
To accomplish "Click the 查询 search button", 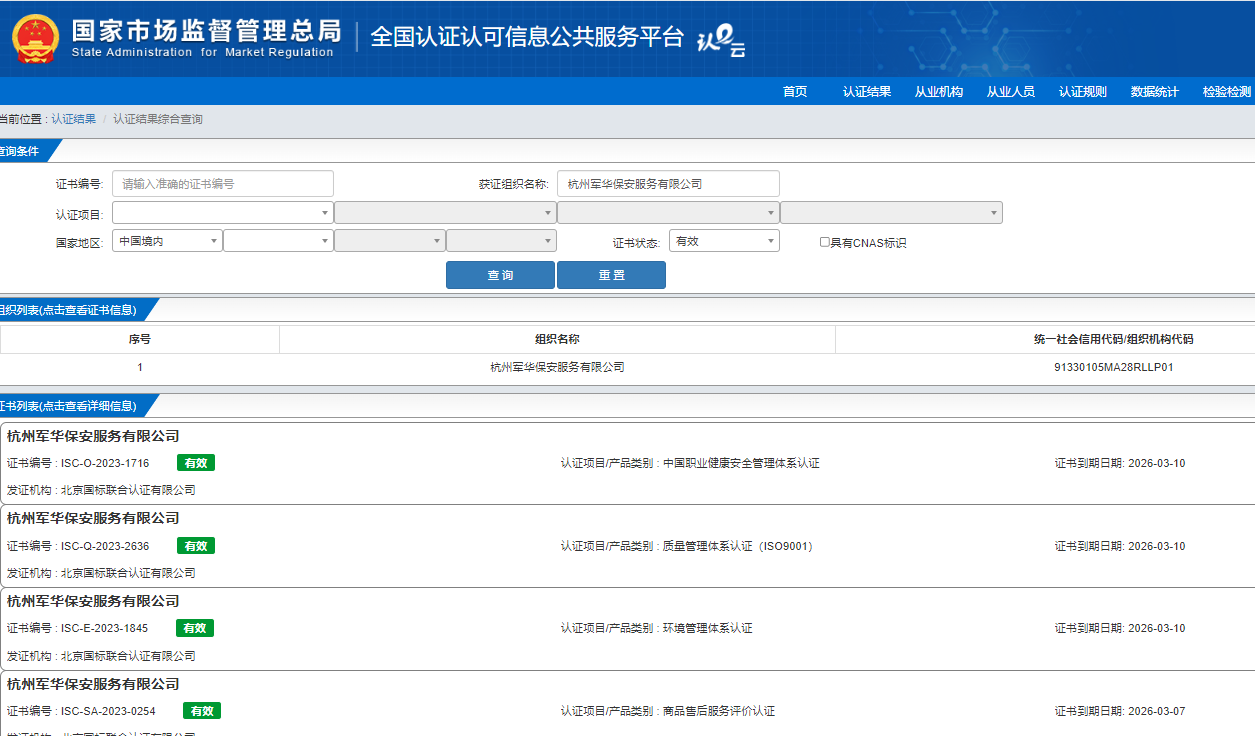I will [x=500, y=275].
